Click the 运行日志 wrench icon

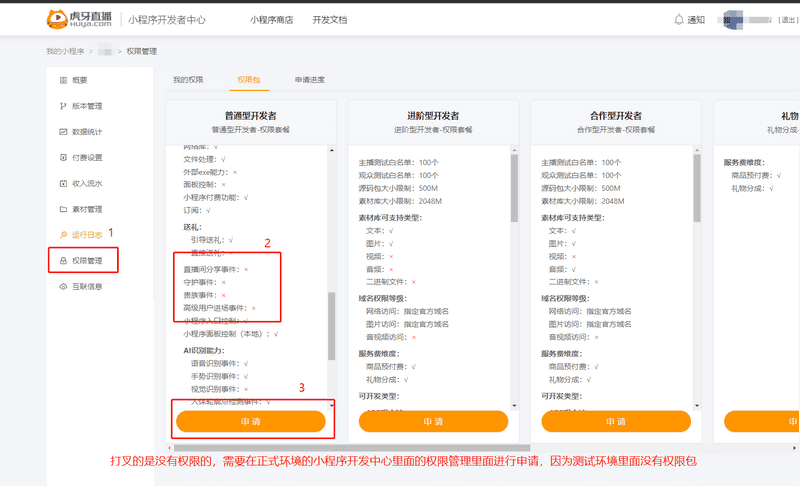coord(63,235)
